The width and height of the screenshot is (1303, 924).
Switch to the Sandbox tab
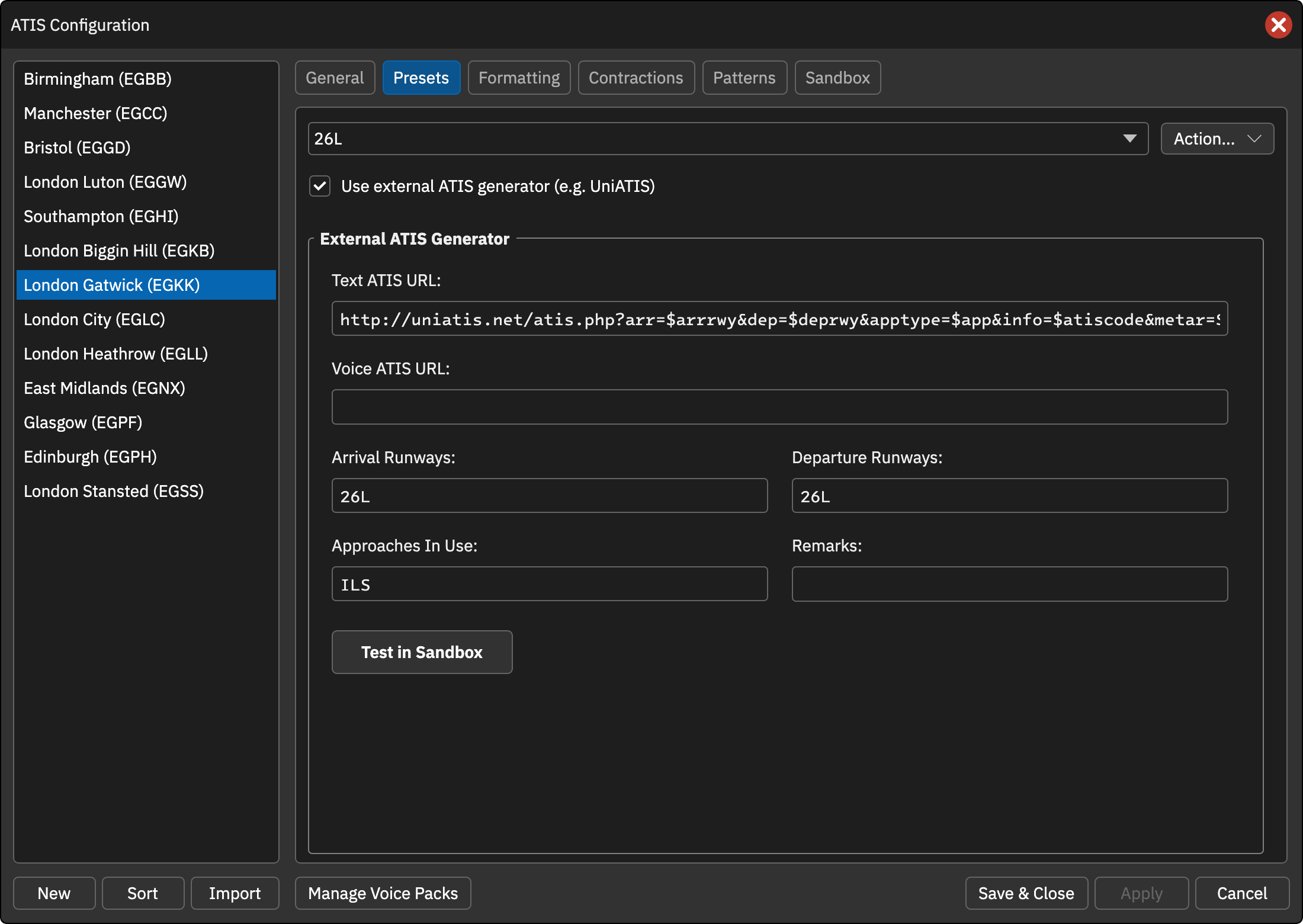(837, 78)
